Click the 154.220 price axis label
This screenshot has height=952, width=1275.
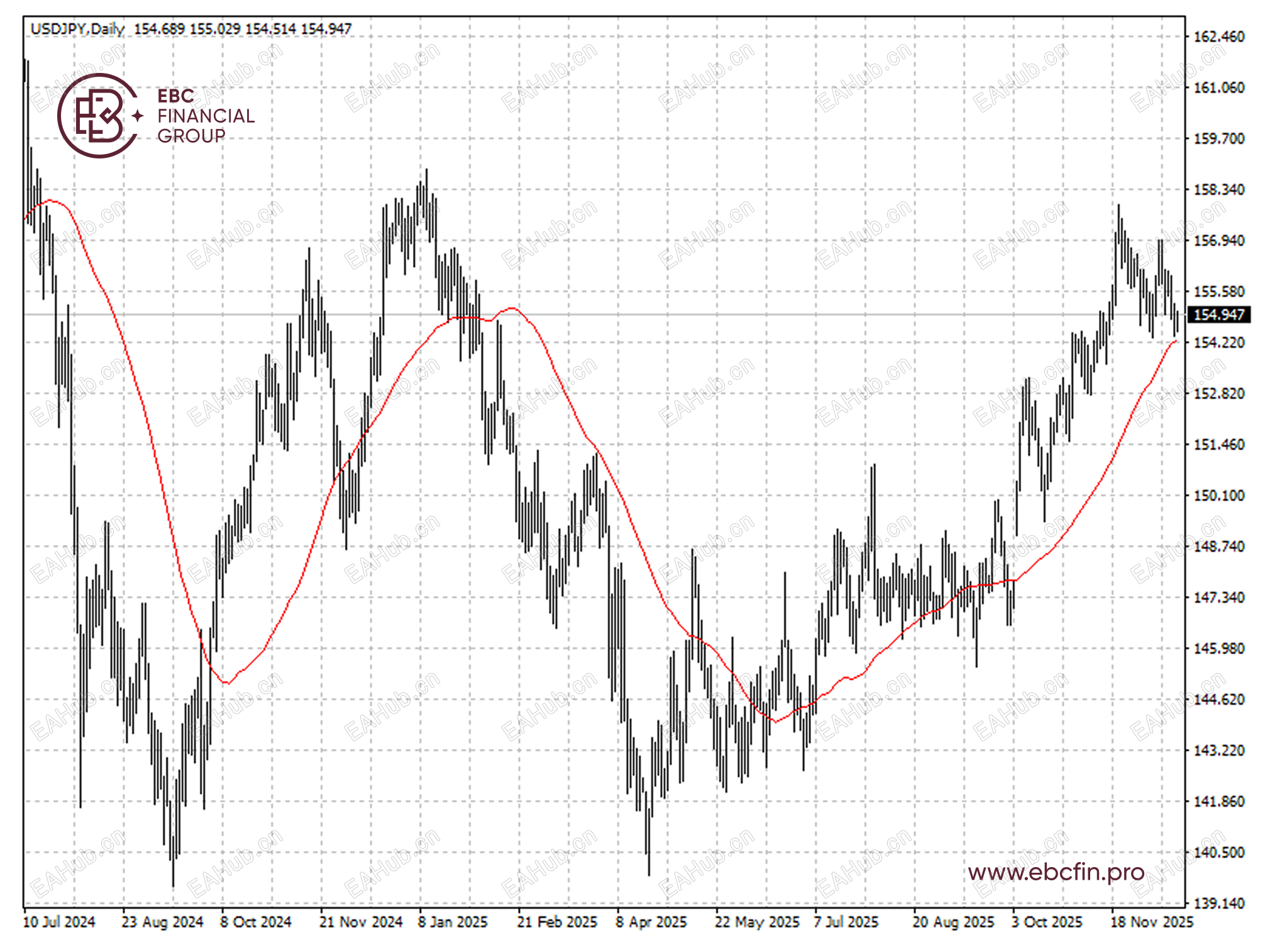1218,342
